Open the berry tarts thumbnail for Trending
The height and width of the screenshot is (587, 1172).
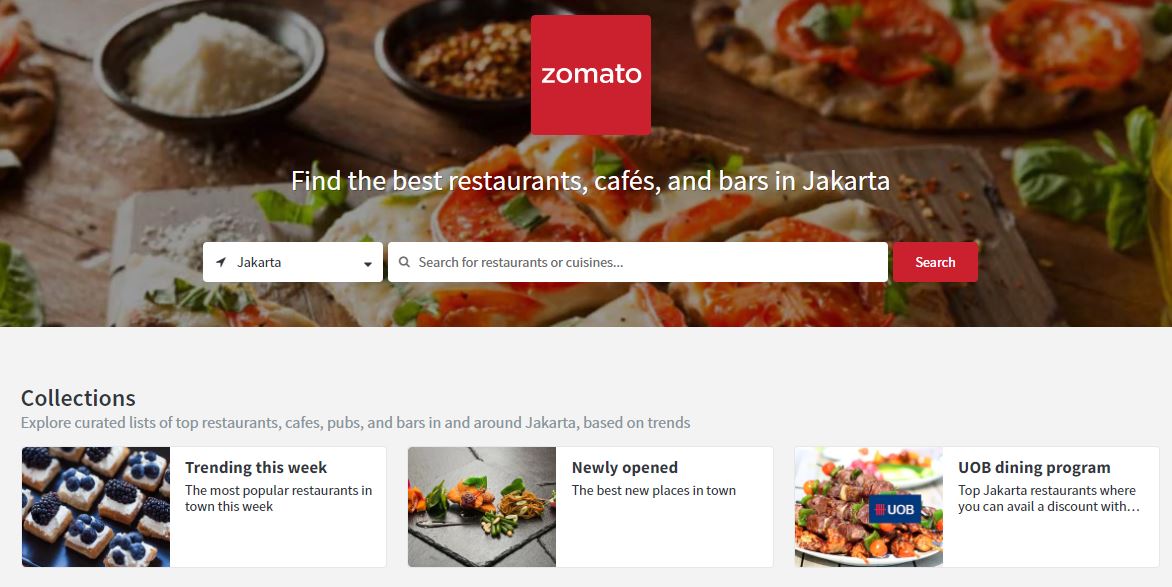(x=96, y=507)
